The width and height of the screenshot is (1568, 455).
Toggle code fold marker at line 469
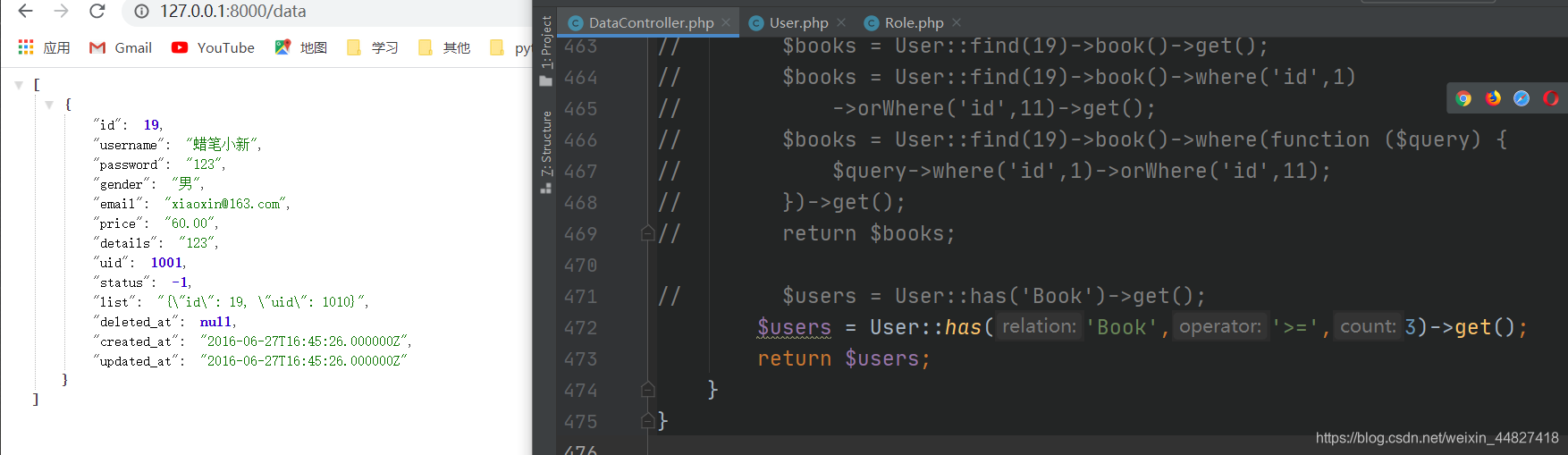[x=648, y=233]
